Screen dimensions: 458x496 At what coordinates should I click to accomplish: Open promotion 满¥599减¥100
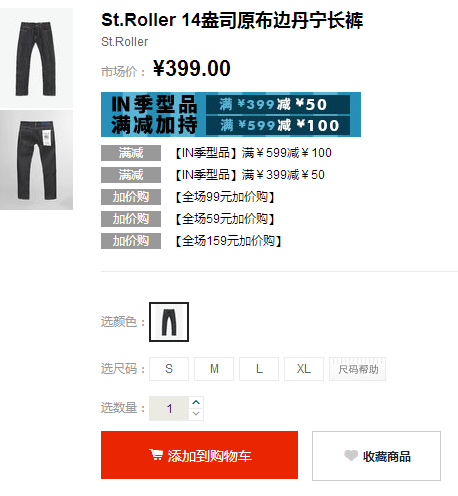[x=254, y=153]
